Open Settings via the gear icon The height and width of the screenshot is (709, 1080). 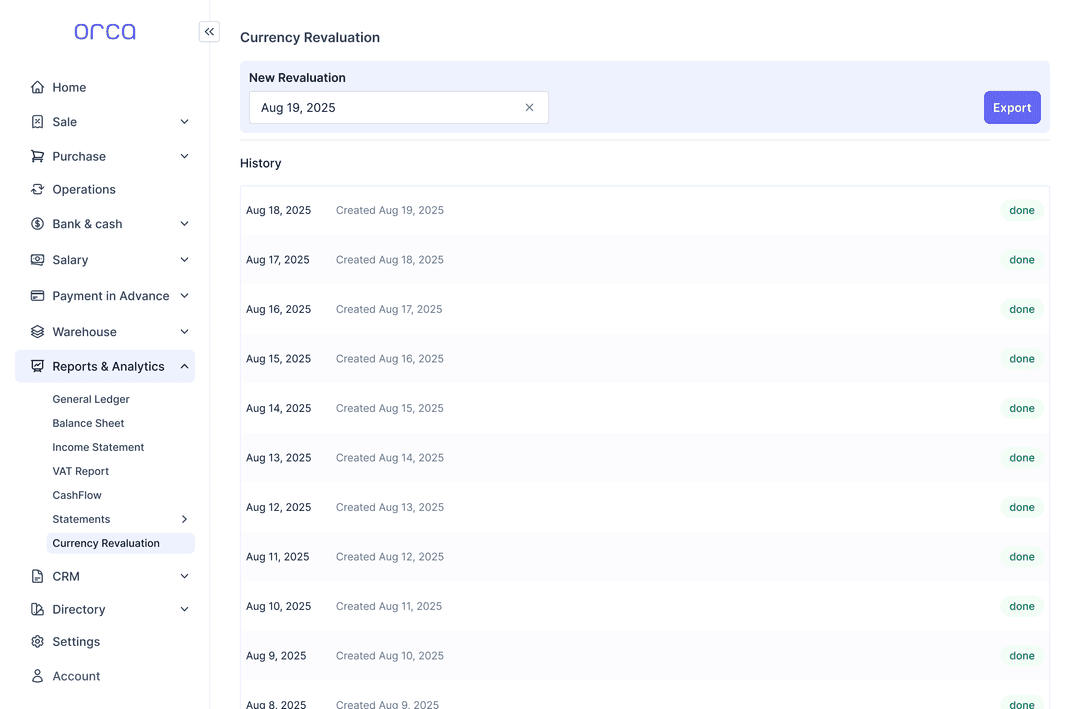coord(37,641)
